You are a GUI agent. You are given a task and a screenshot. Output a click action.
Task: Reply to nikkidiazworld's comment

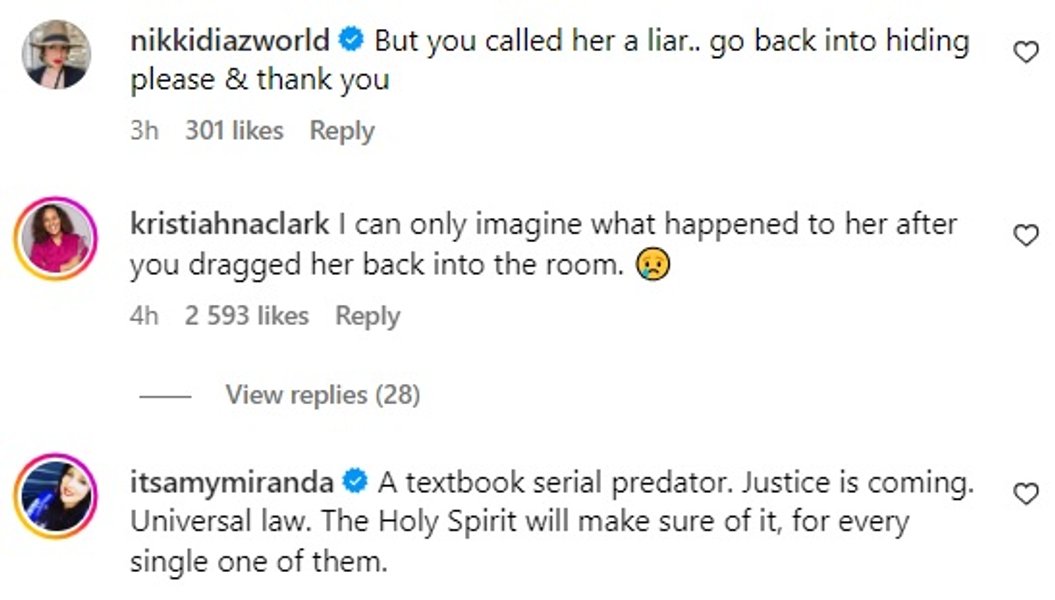pos(342,130)
